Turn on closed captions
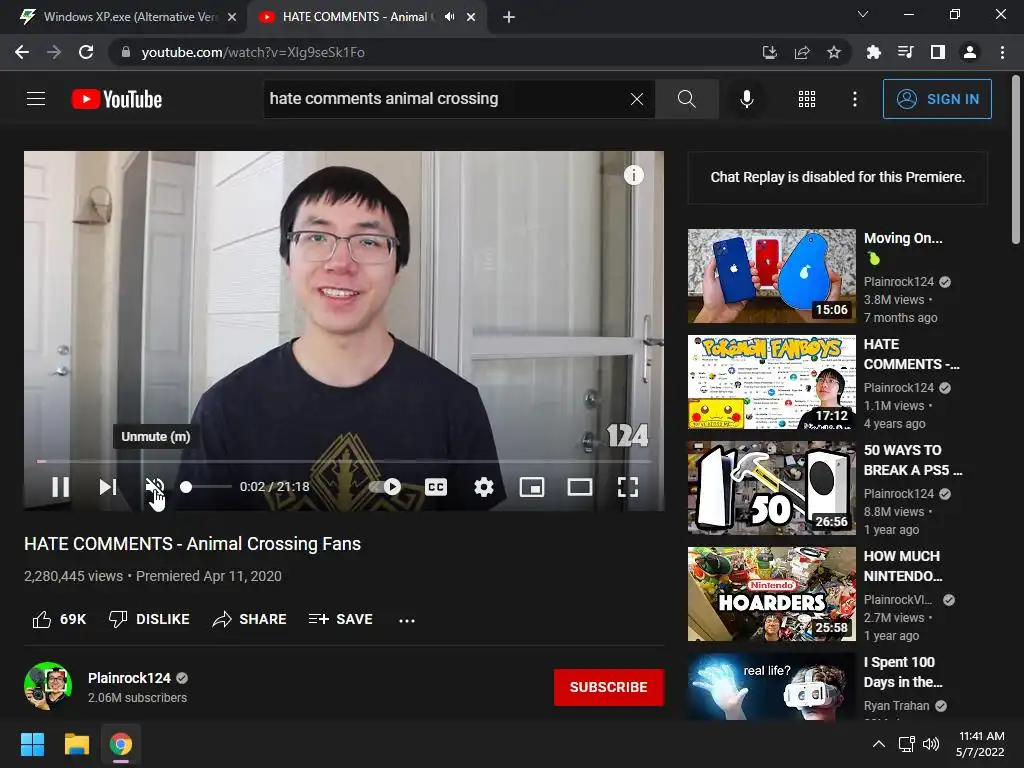Image resolution: width=1024 pixels, height=768 pixels. (436, 487)
